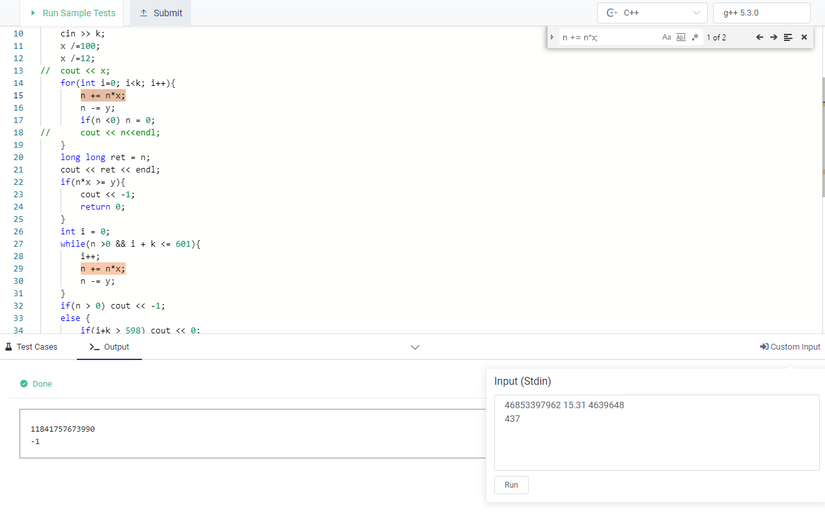Image resolution: width=825 pixels, height=513 pixels.
Task: Expand the replace field arrow
Action: (552, 38)
